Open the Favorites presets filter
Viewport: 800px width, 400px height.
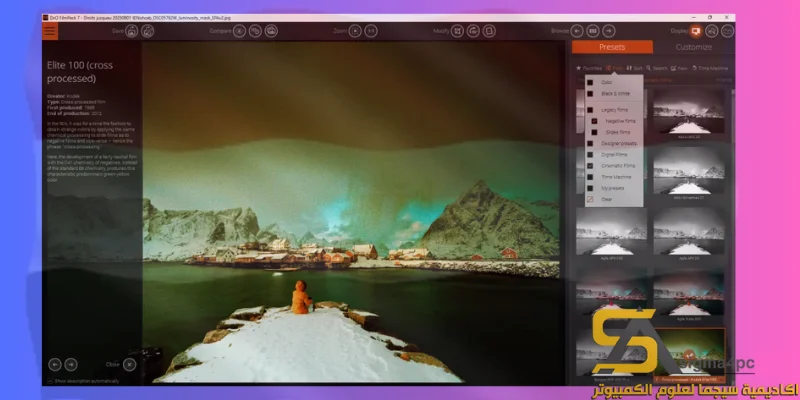point(589,68)
